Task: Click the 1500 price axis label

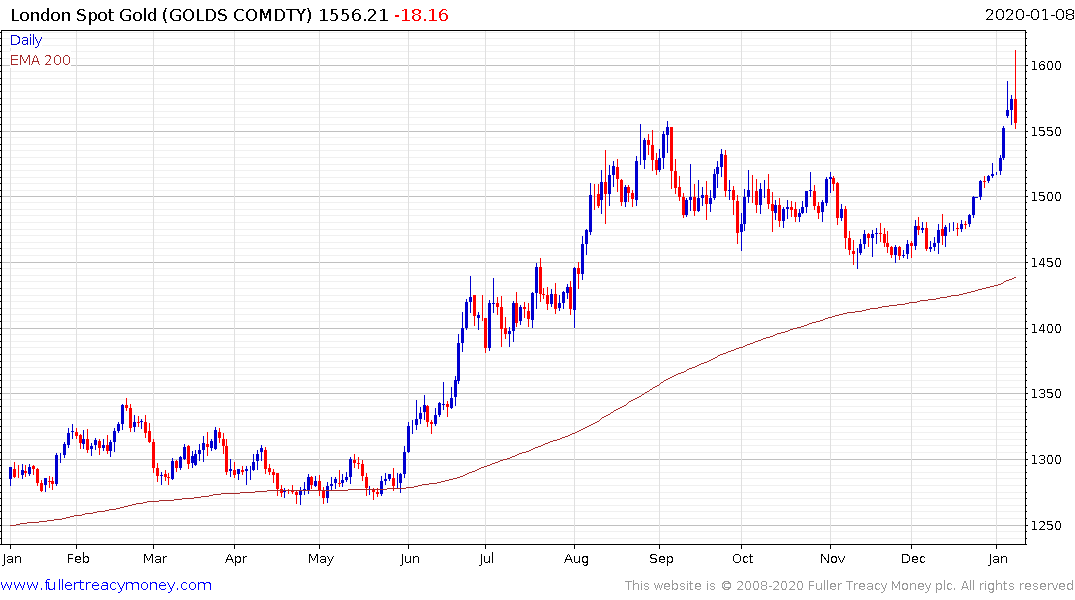Action: coord(1046,197)
